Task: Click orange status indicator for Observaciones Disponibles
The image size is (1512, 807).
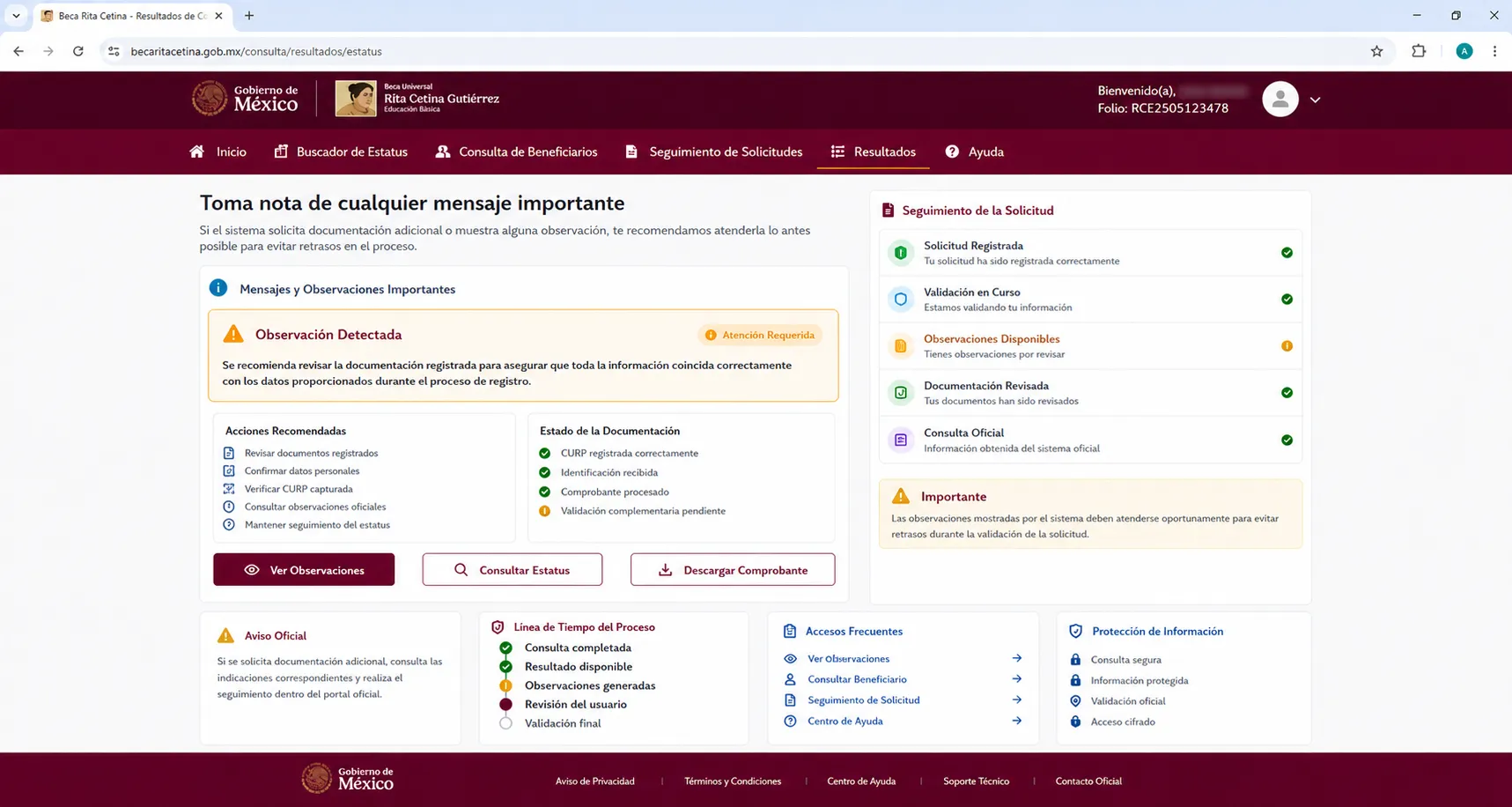Action: 1287,346
